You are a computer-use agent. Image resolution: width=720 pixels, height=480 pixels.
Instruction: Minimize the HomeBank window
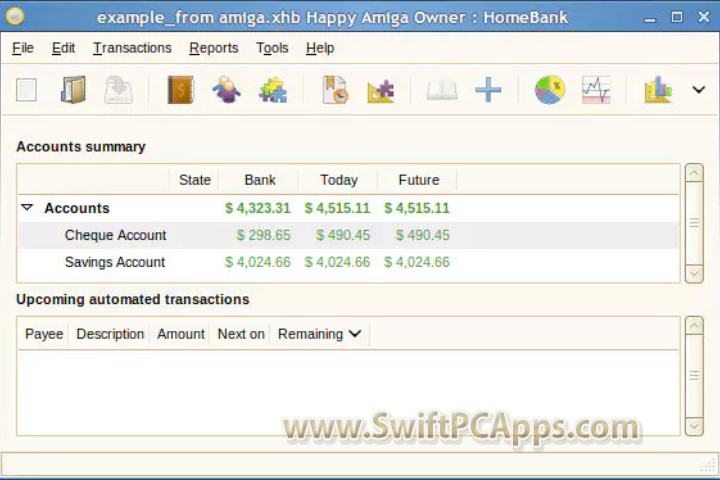coord(650,18)
